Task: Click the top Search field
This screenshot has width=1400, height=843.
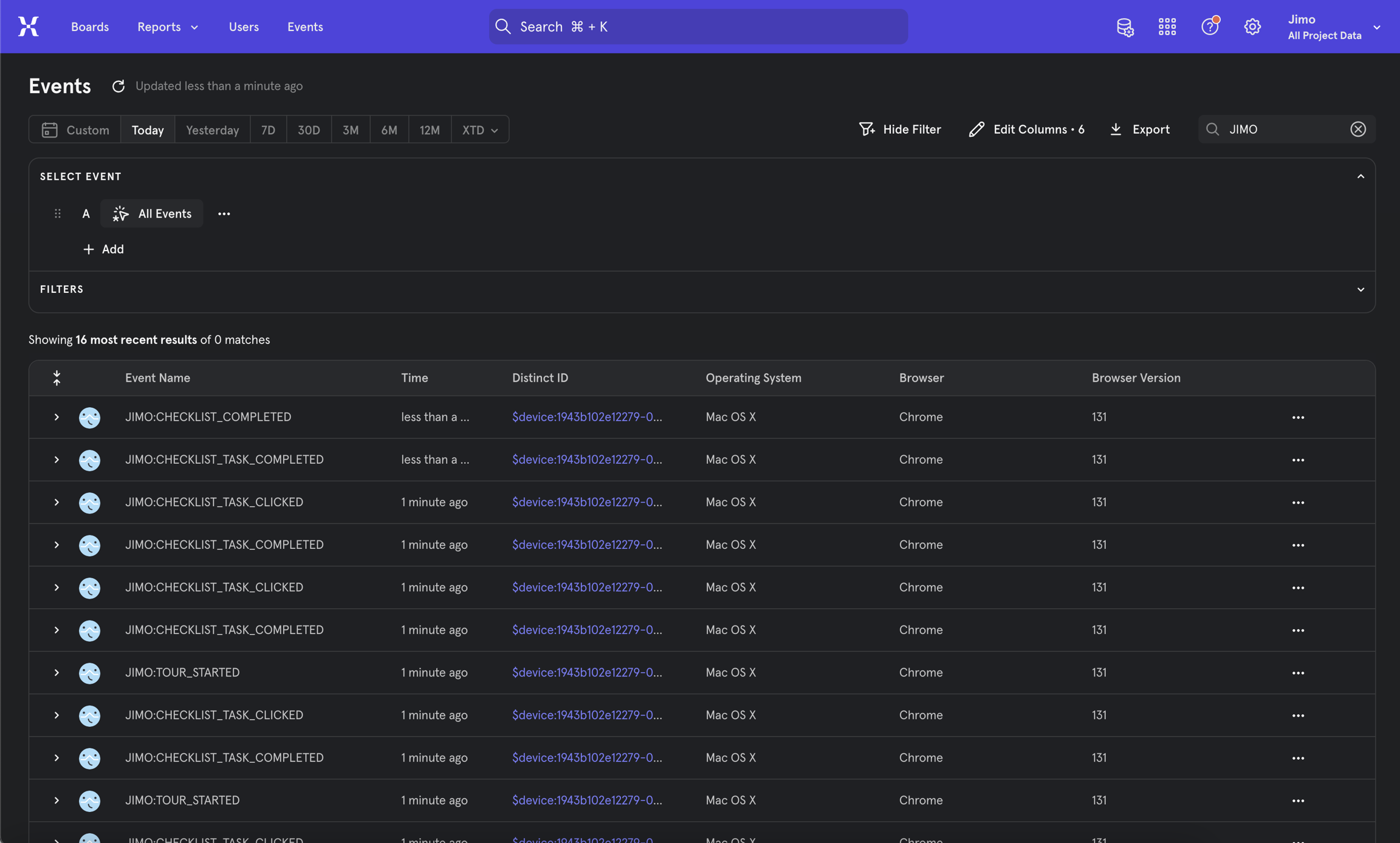Action: point(698,27)
